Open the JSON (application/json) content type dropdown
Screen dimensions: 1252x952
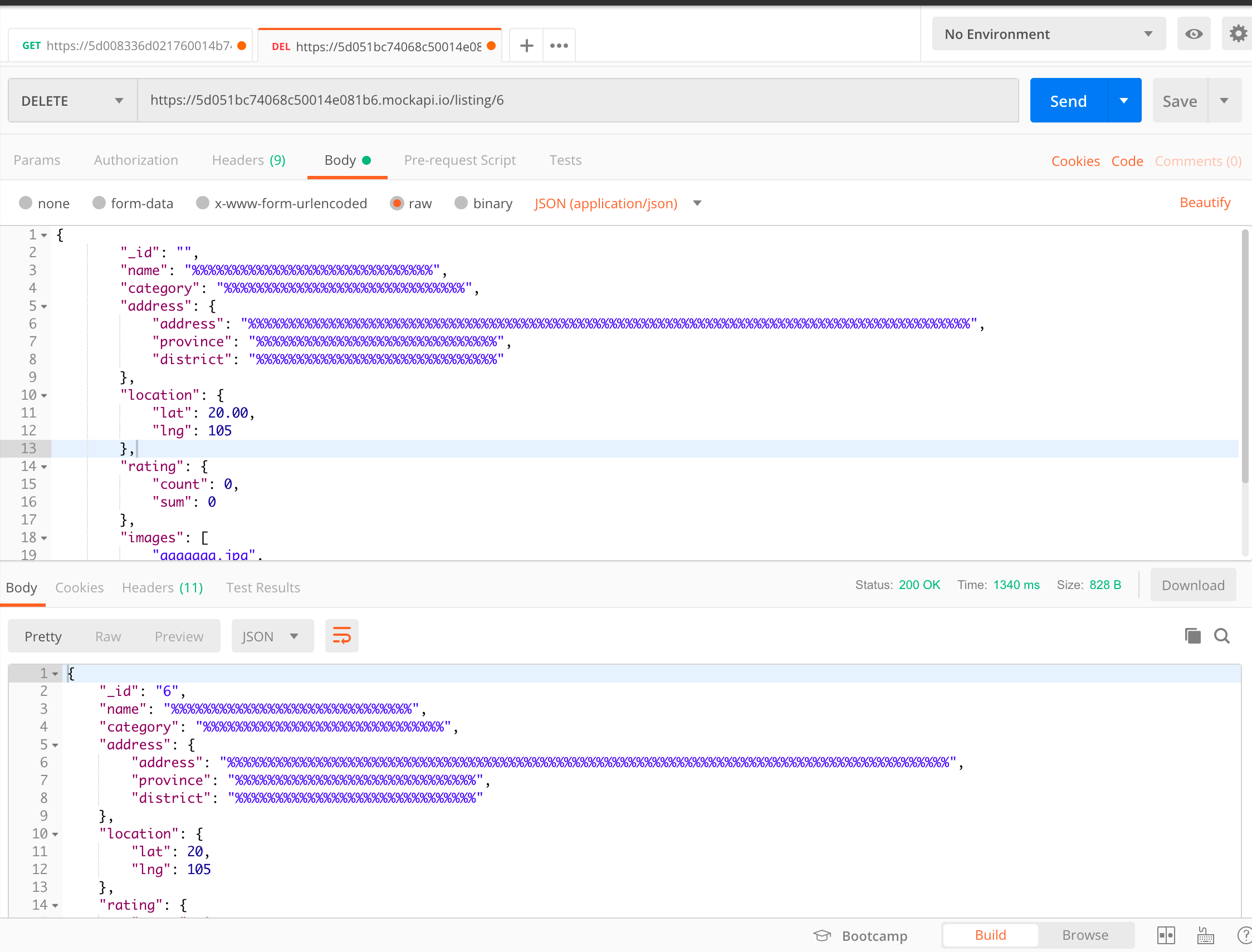click(618, 203)
